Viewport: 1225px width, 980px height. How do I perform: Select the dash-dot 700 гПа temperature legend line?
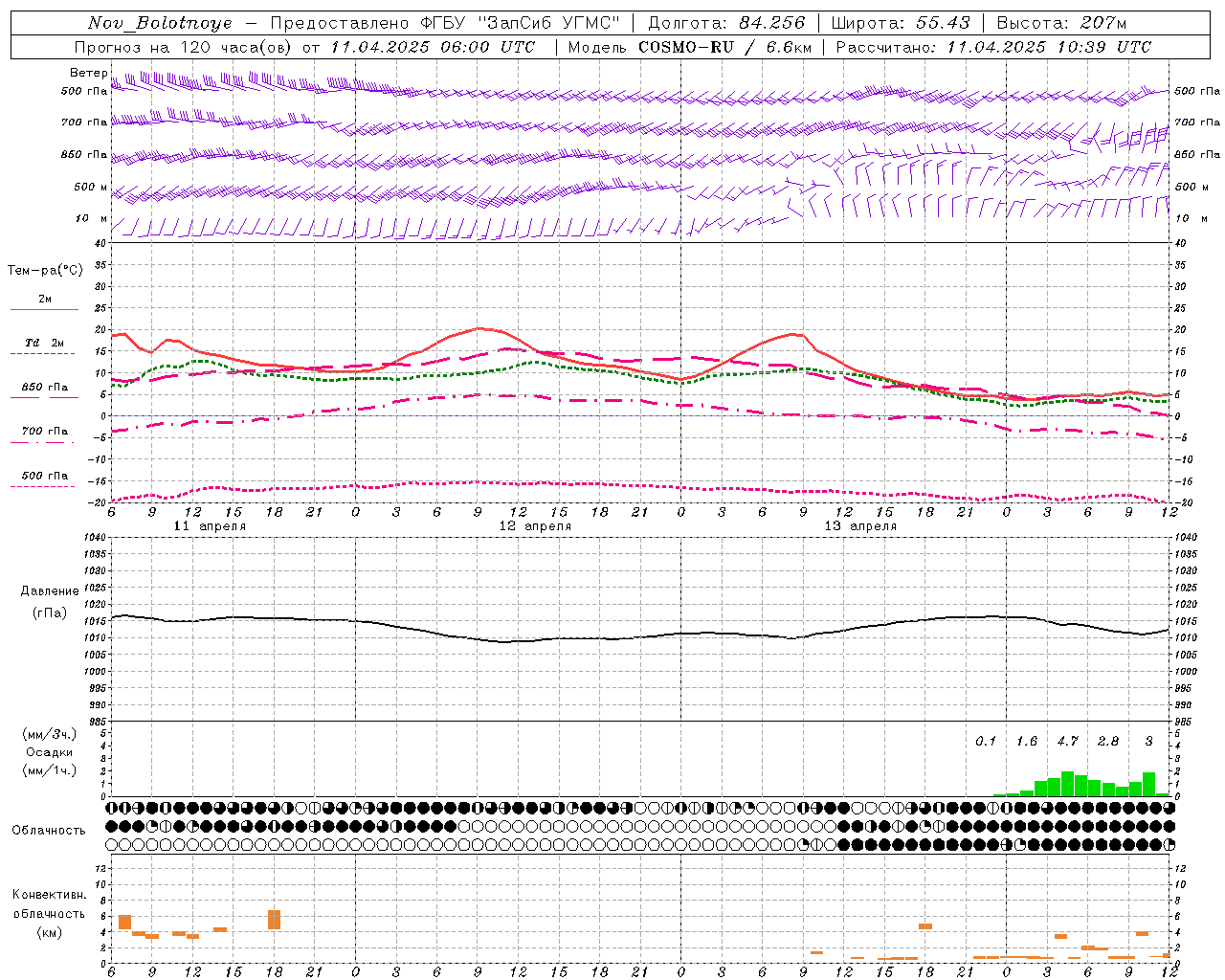point(42,442)
